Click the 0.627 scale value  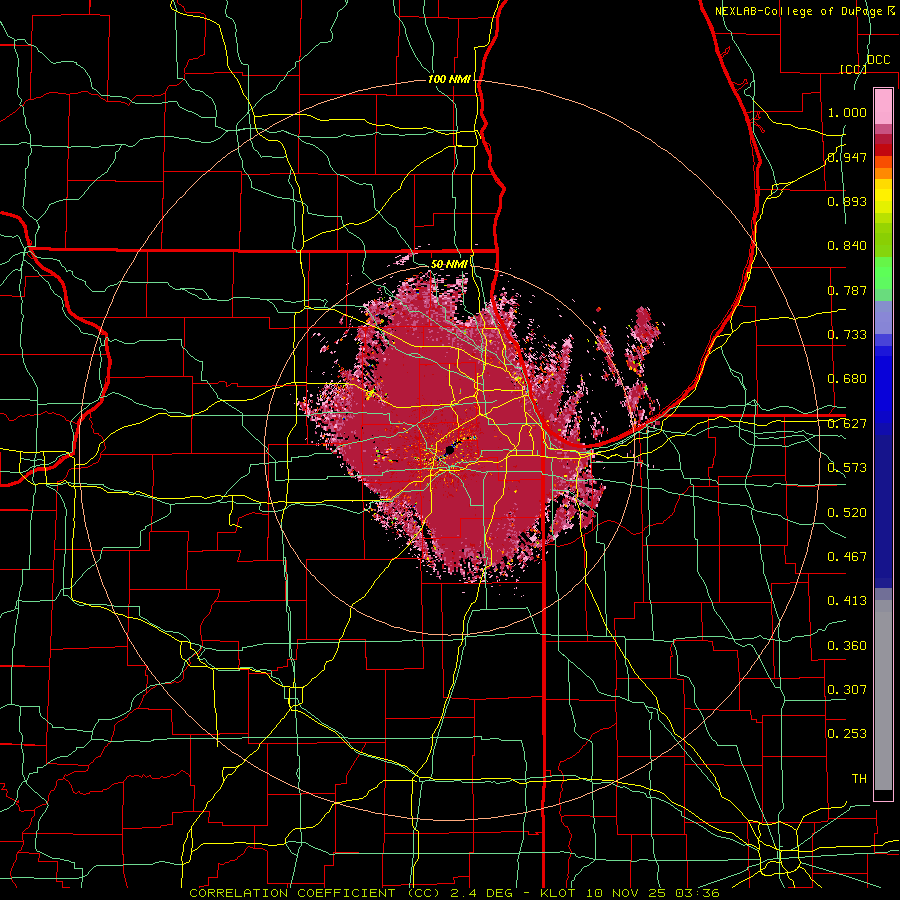coord(847,424)
